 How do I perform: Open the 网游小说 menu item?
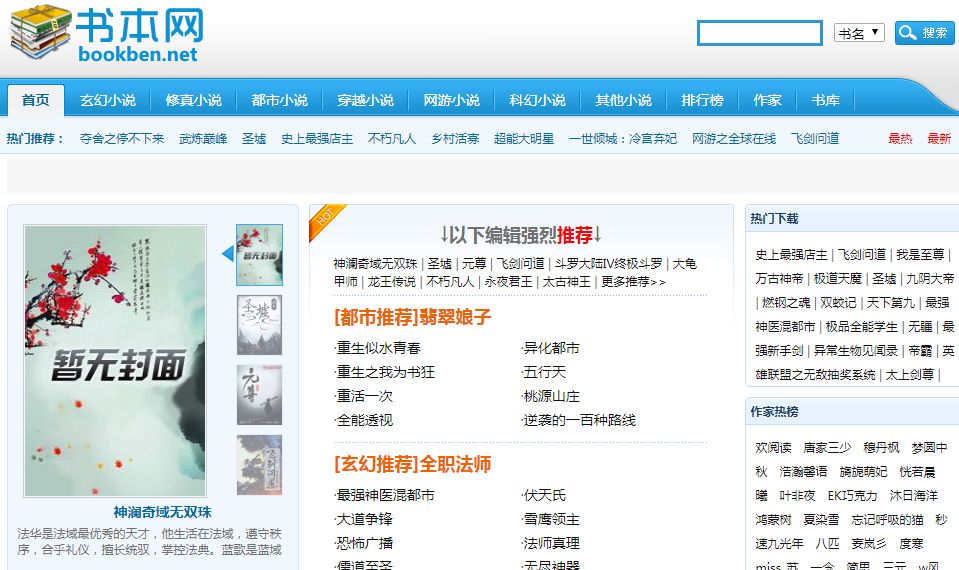pyautogui.click(x=451, y=100)
